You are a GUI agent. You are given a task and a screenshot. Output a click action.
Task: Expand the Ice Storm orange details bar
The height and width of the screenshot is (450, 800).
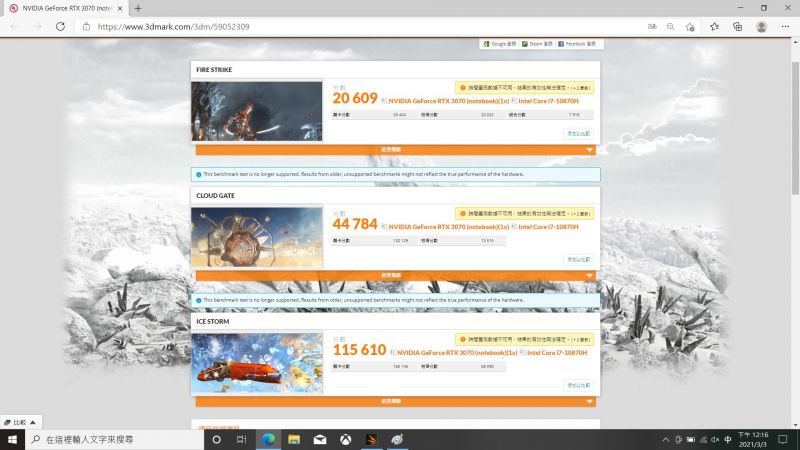[395, 402]
